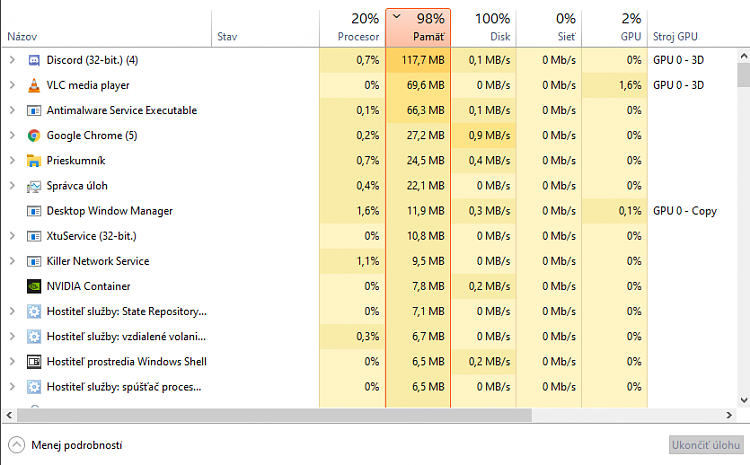Viewport: 750px width, 465px height.
Task: Click the vertical scrollbar up arrow
Action: (x=743, y=56)
